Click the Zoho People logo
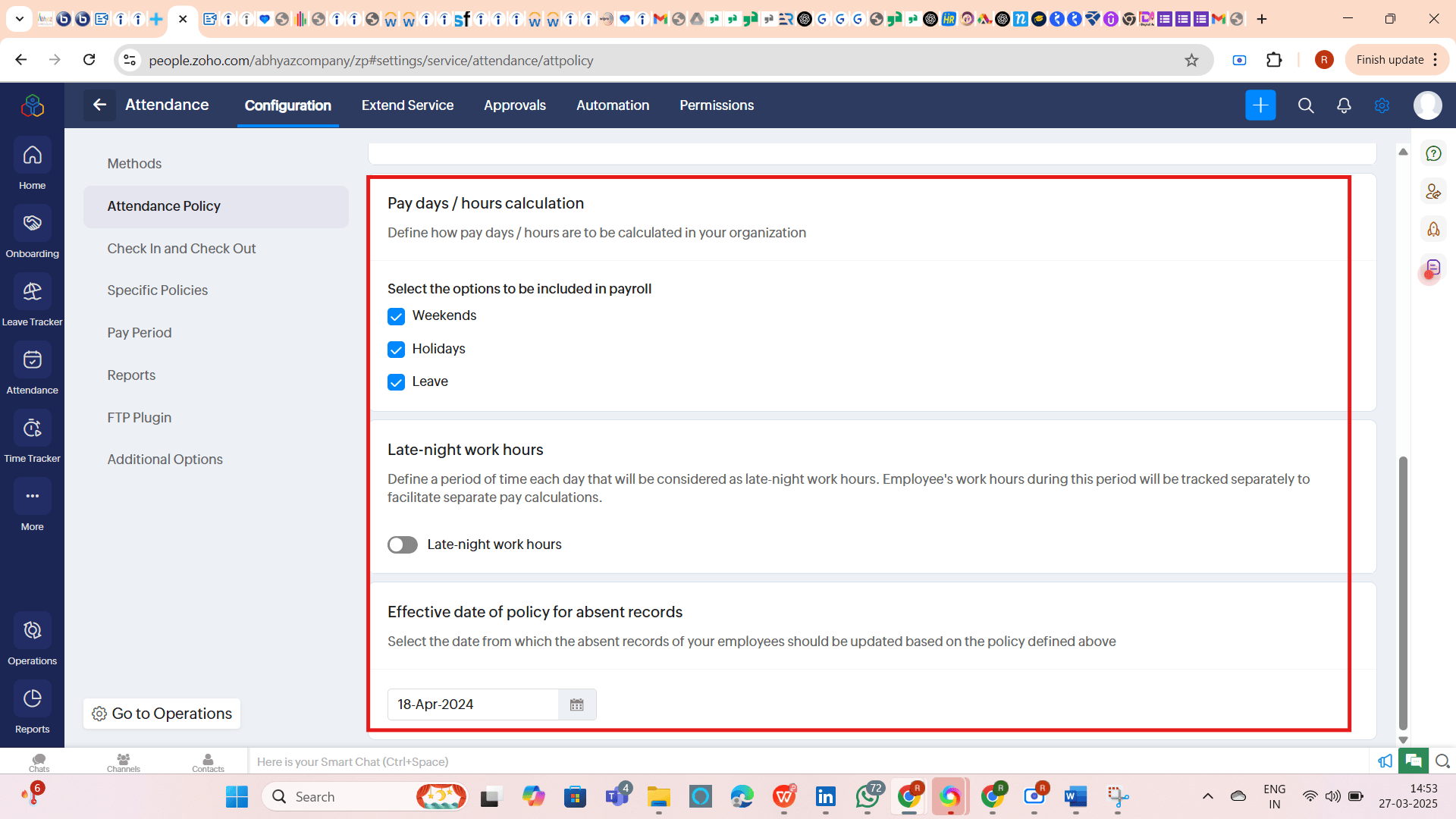The width and height of the screenshot is (1456, 819). click(32, 105)
